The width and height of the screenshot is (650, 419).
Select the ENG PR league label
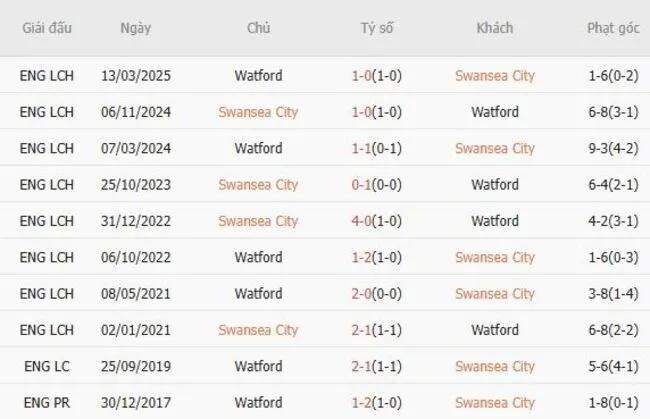click(x=46, y=402)
